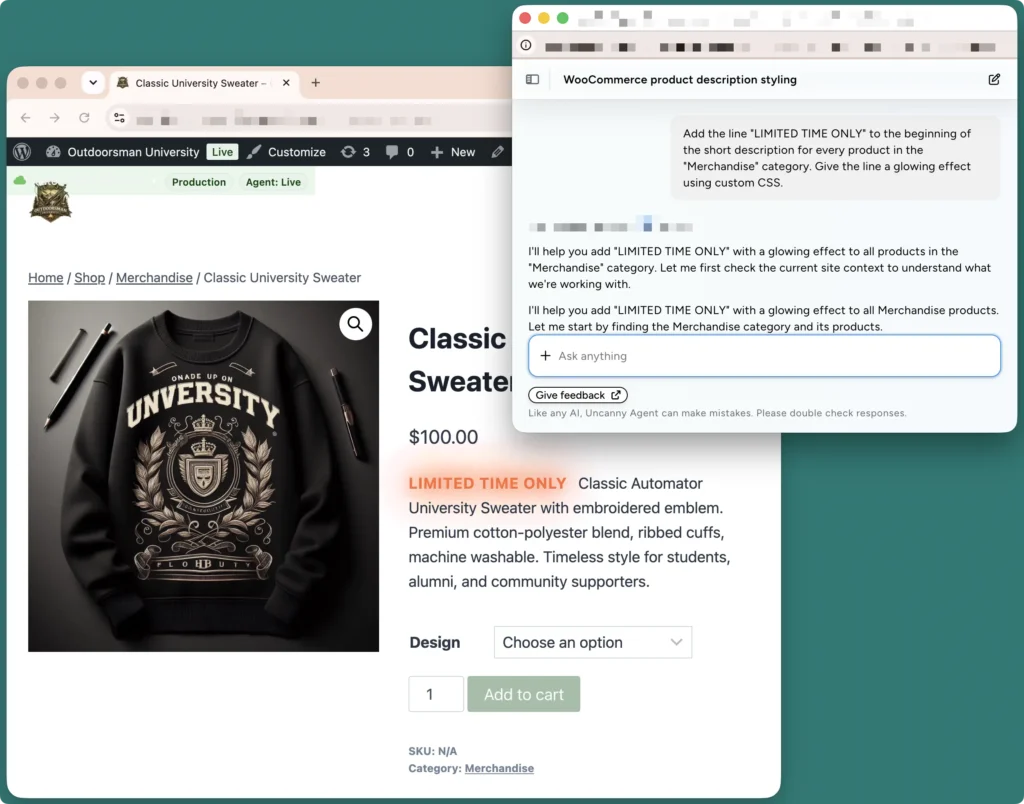Viewport: 1024px width, 804px height.
Task: Click the Outdoorsman University crest logo
Action: point(51,202)
